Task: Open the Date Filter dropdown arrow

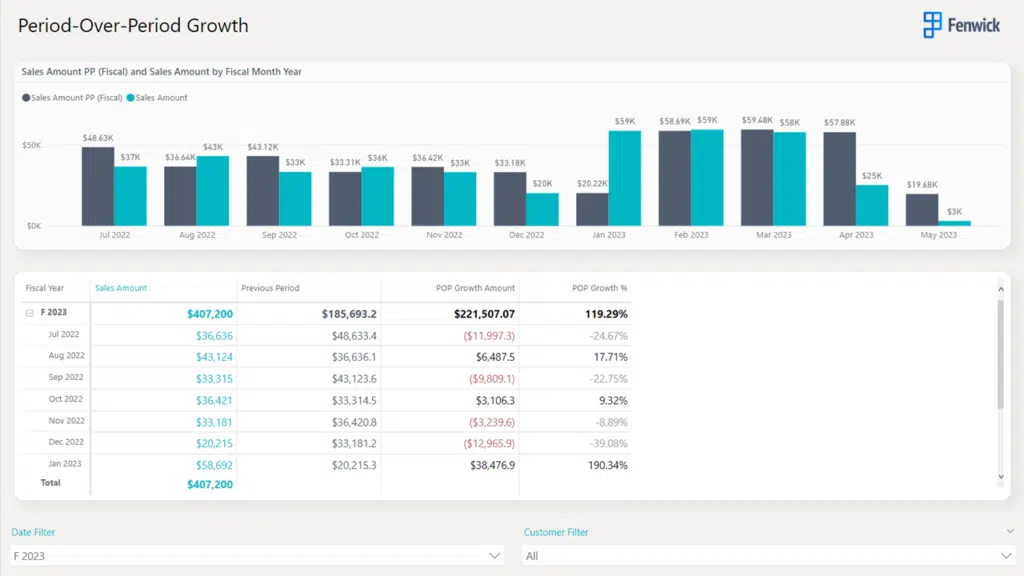Action: [494, 555]
